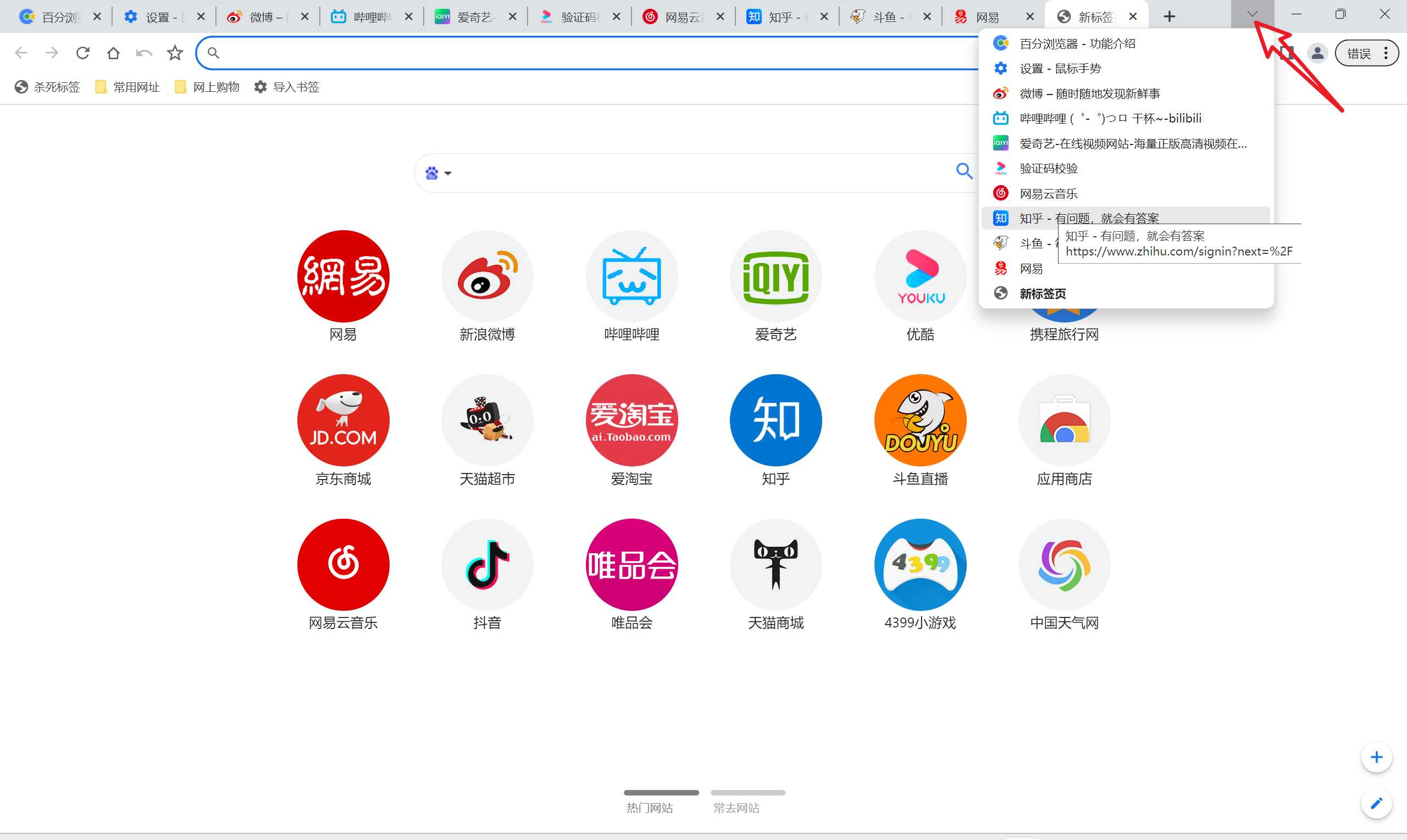Close the 新标签 tab

coord(1133,17)
